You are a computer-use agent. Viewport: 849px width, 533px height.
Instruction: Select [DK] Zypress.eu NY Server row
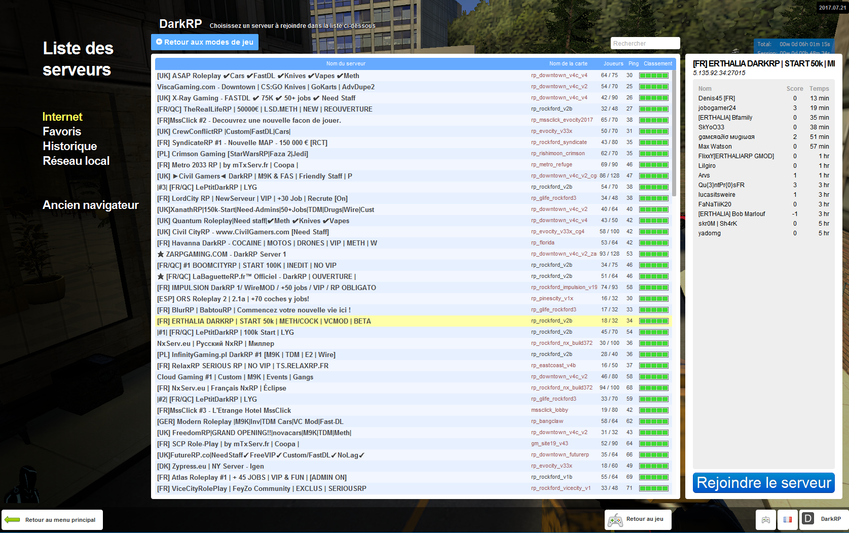(x=413, y=466)
